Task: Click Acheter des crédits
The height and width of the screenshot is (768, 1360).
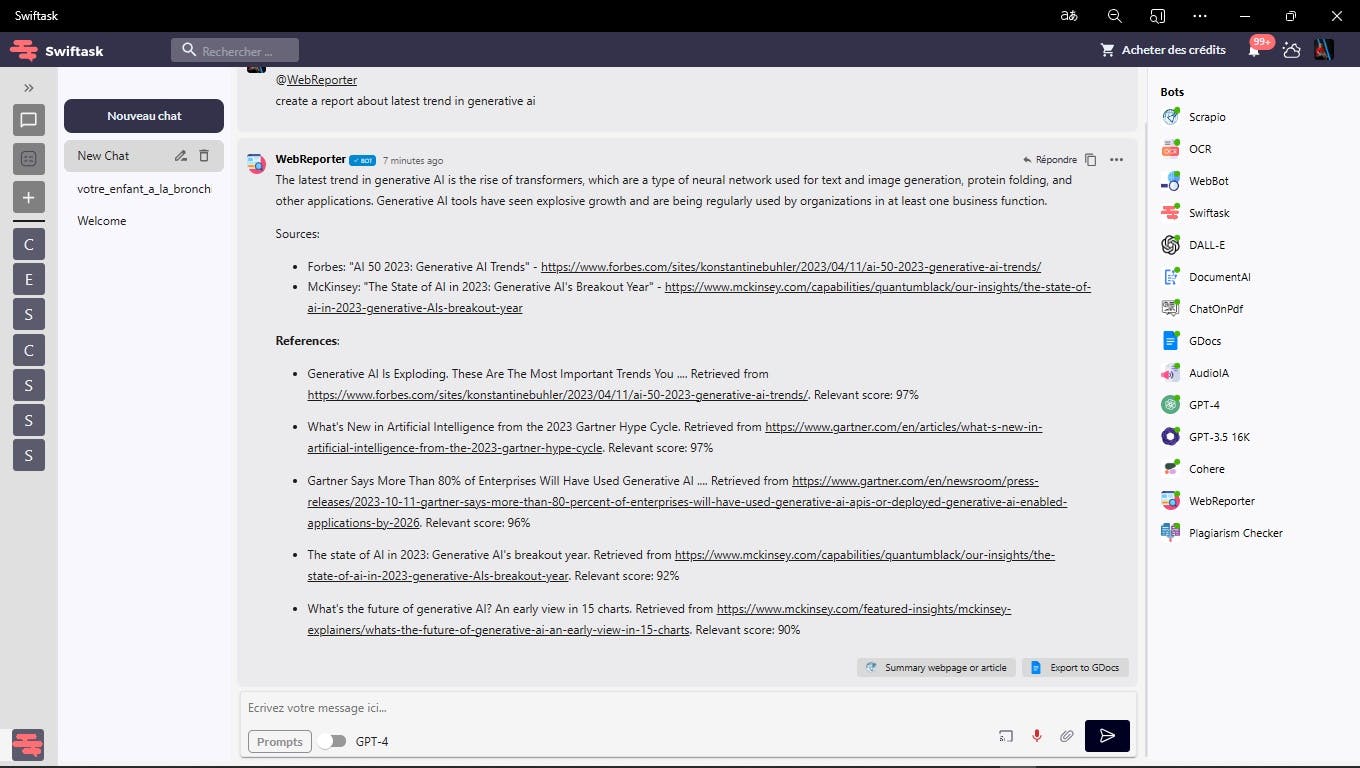Action: point(1163,50)
